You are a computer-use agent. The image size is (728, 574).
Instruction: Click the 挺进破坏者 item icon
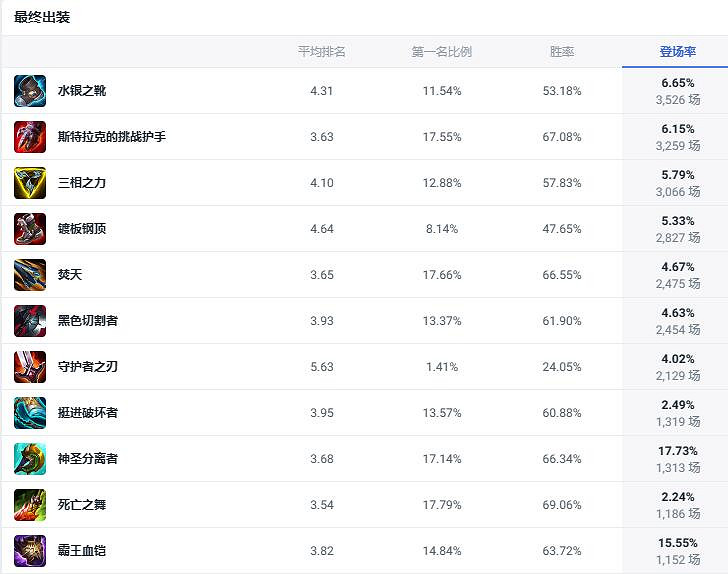(x=30, y=413)
